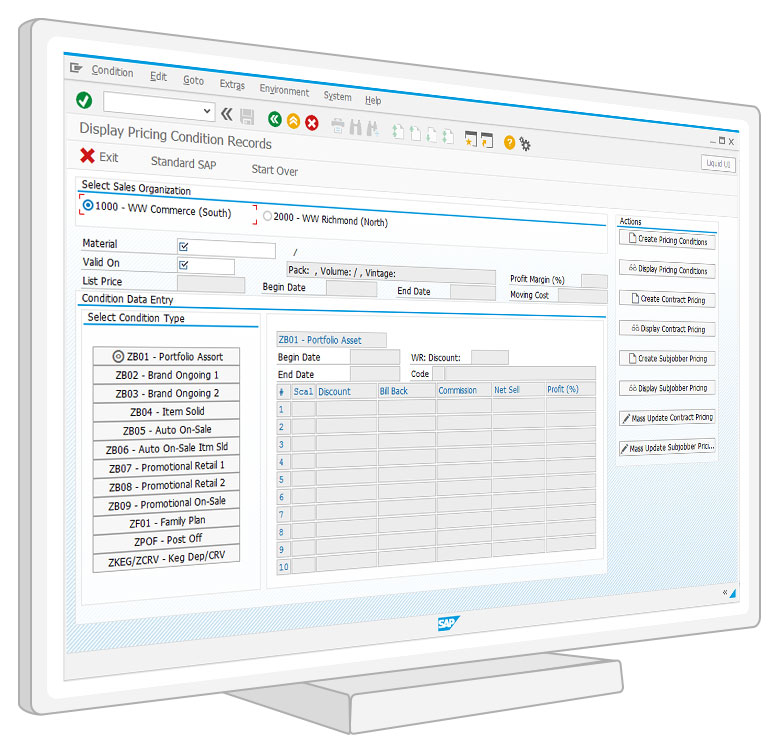Screen dimensions: 773x748
Task: Open Help via the question mark icon
Action: [x=509, y=143]
